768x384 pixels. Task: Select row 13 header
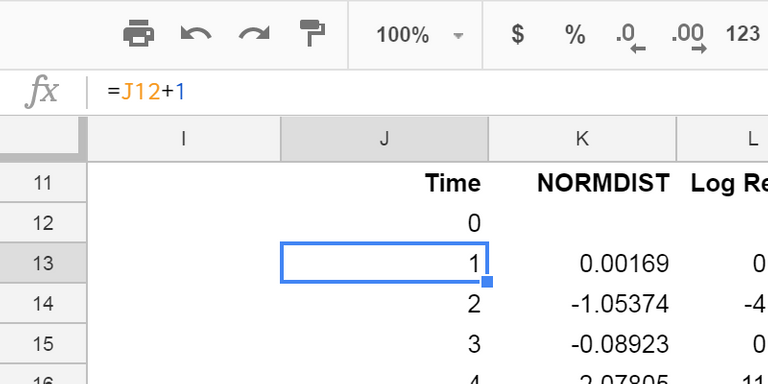43,264
